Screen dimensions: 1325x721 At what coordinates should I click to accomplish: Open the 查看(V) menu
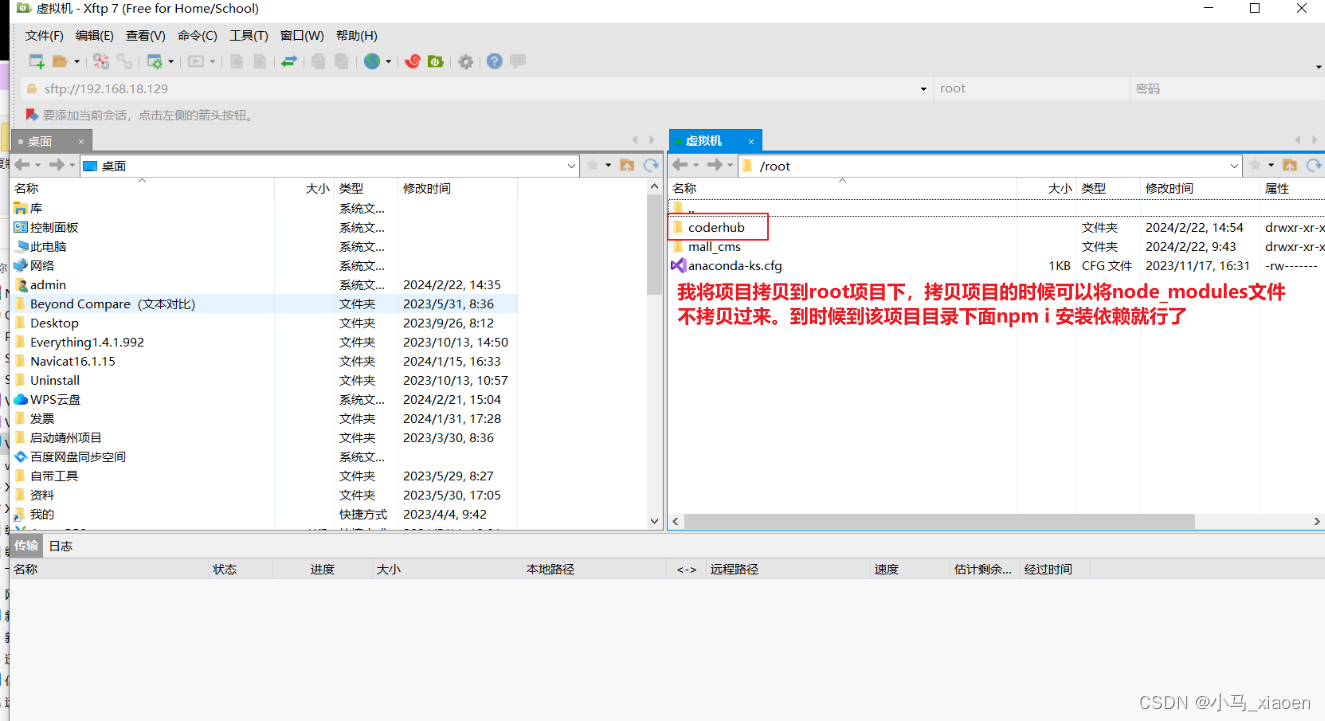point(146,35)
